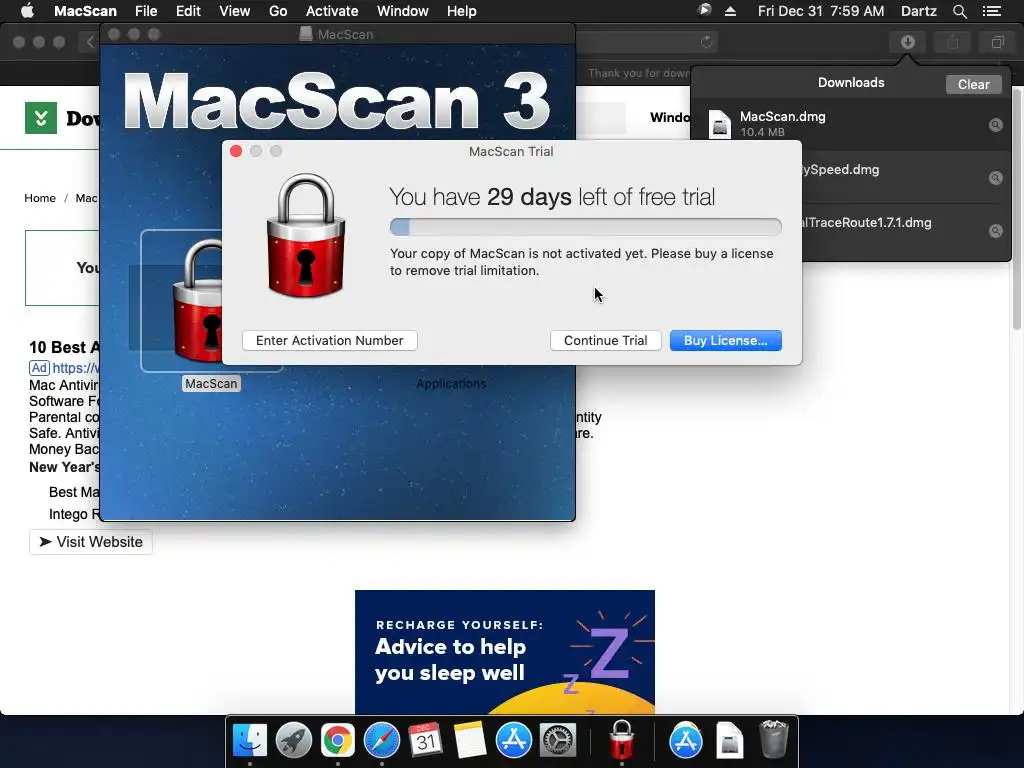Open Calendar showing 31 in Dock

(425, 741)
